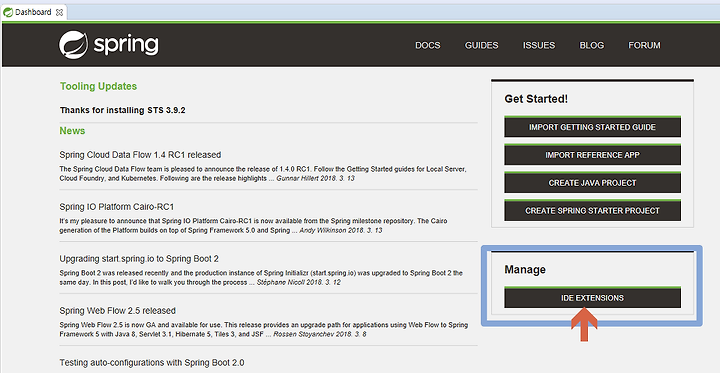720x373 pixels.
Task: Click author name Gunnar Hillert
Action: 297,178
